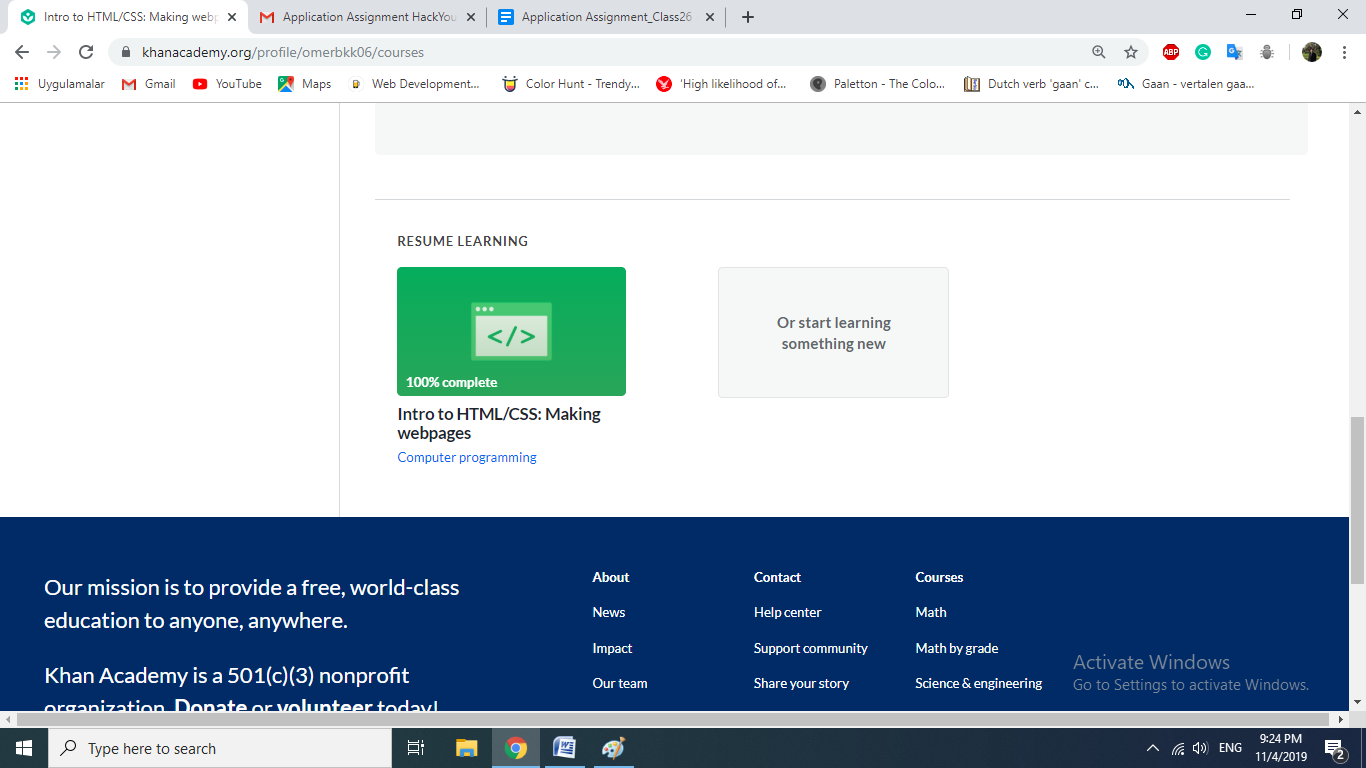Open the Grammarly extension icon

pyautogui.click(x=1203, y=52)
